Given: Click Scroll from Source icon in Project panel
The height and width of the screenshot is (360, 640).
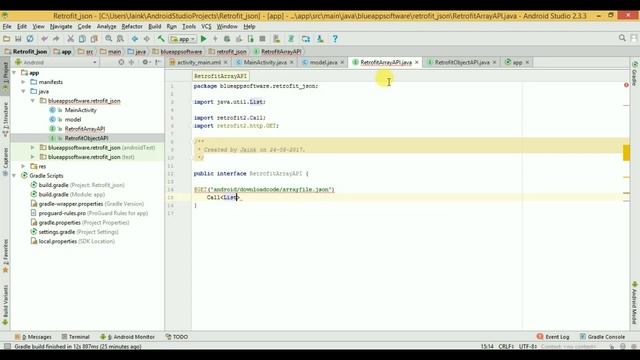Looking at the screenshot, I should pos(121,62).
